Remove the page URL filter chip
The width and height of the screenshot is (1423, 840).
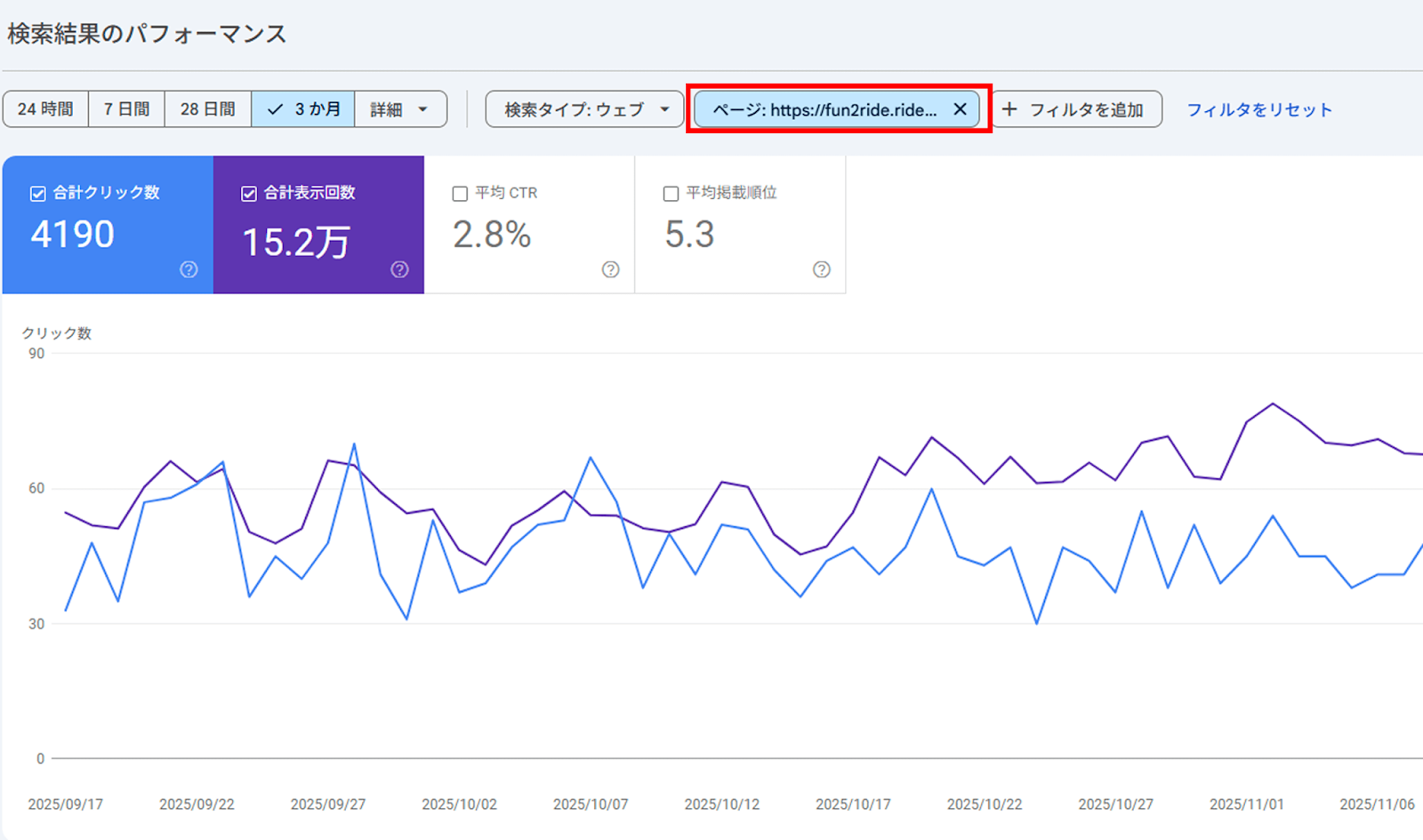pos(960,109)
